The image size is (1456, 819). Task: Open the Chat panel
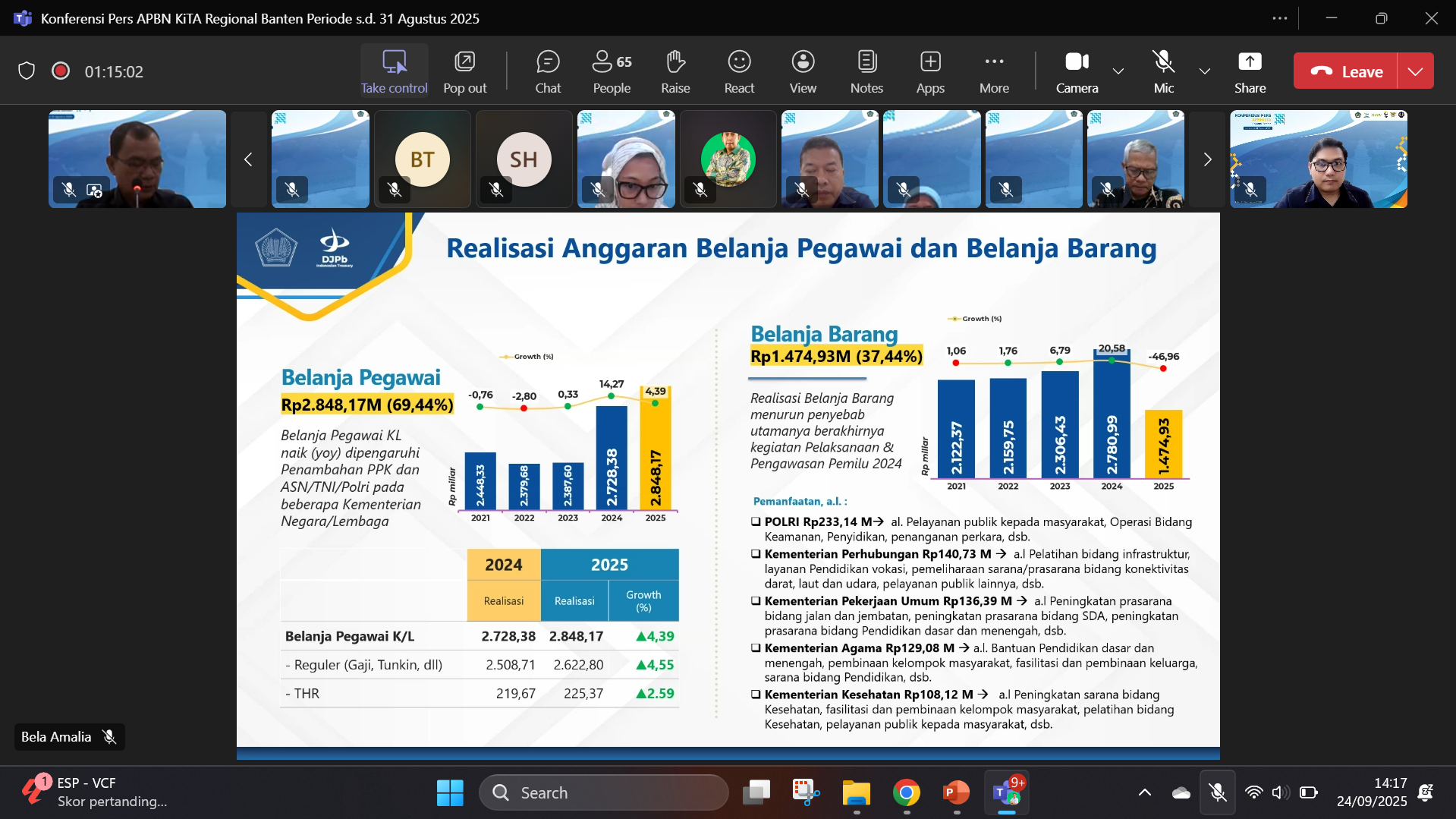pyautogui.click(x=548, y=71)
